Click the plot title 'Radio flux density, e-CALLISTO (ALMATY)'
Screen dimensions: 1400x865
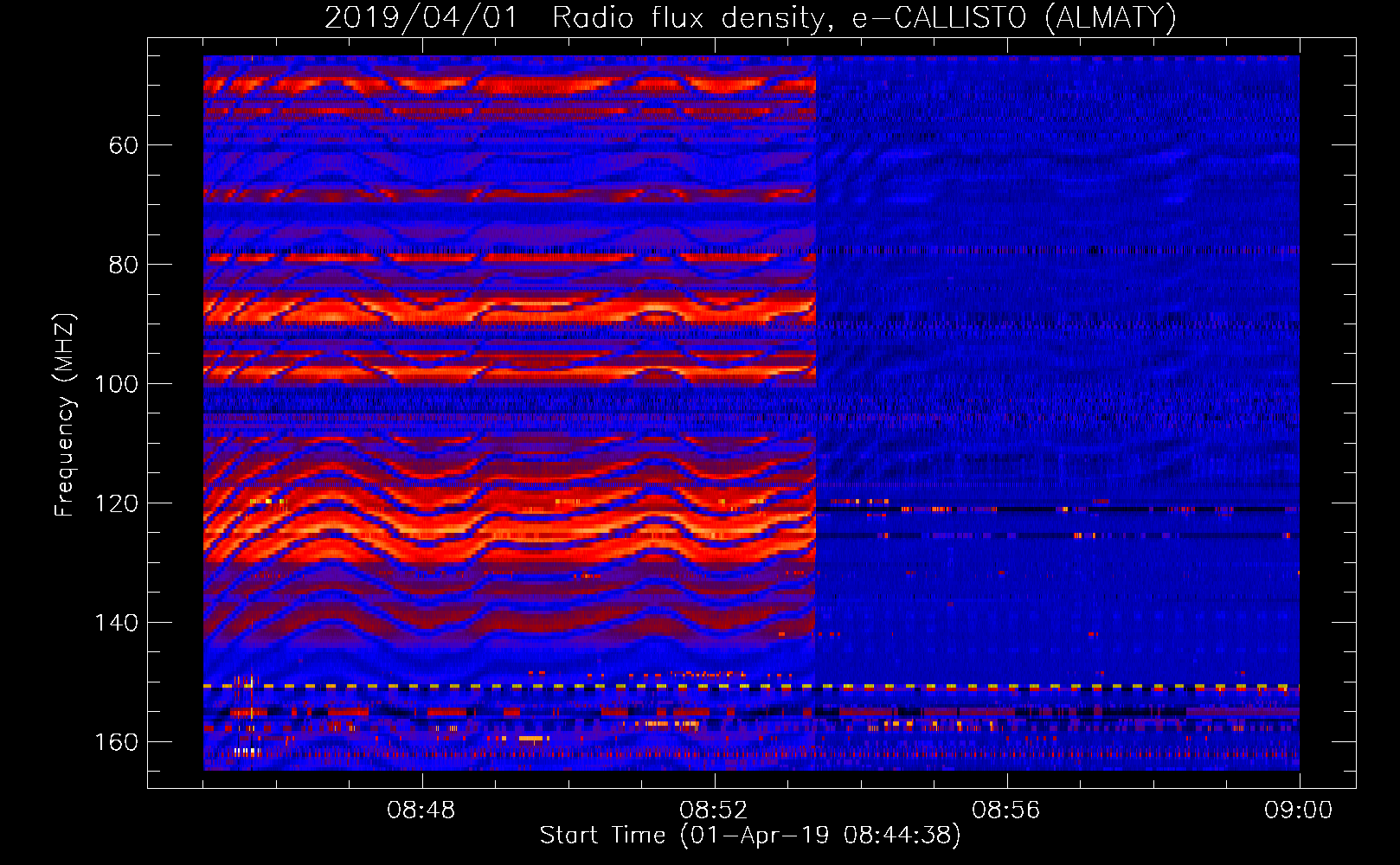pos(864,17)
